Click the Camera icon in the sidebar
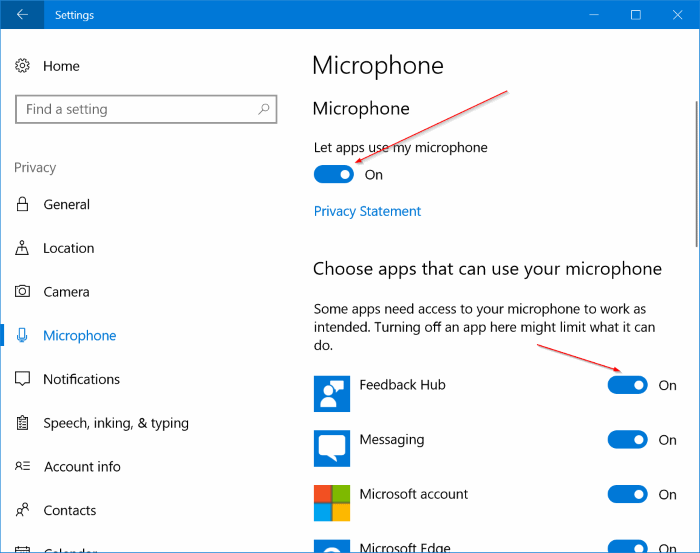The width and height of the screenshot is (700, 553). [22, 291]
